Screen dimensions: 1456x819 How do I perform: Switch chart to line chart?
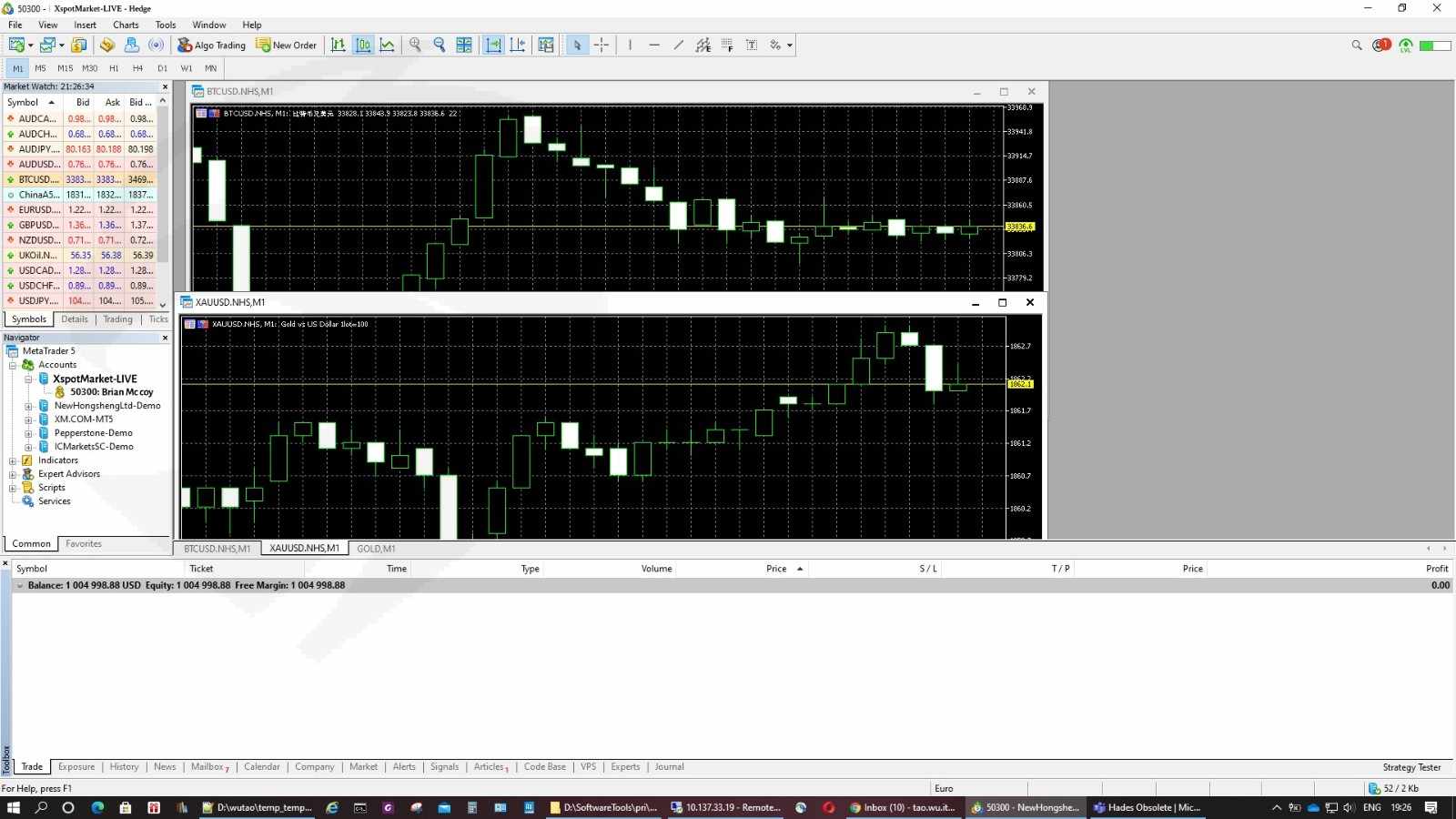click(388, 45)
